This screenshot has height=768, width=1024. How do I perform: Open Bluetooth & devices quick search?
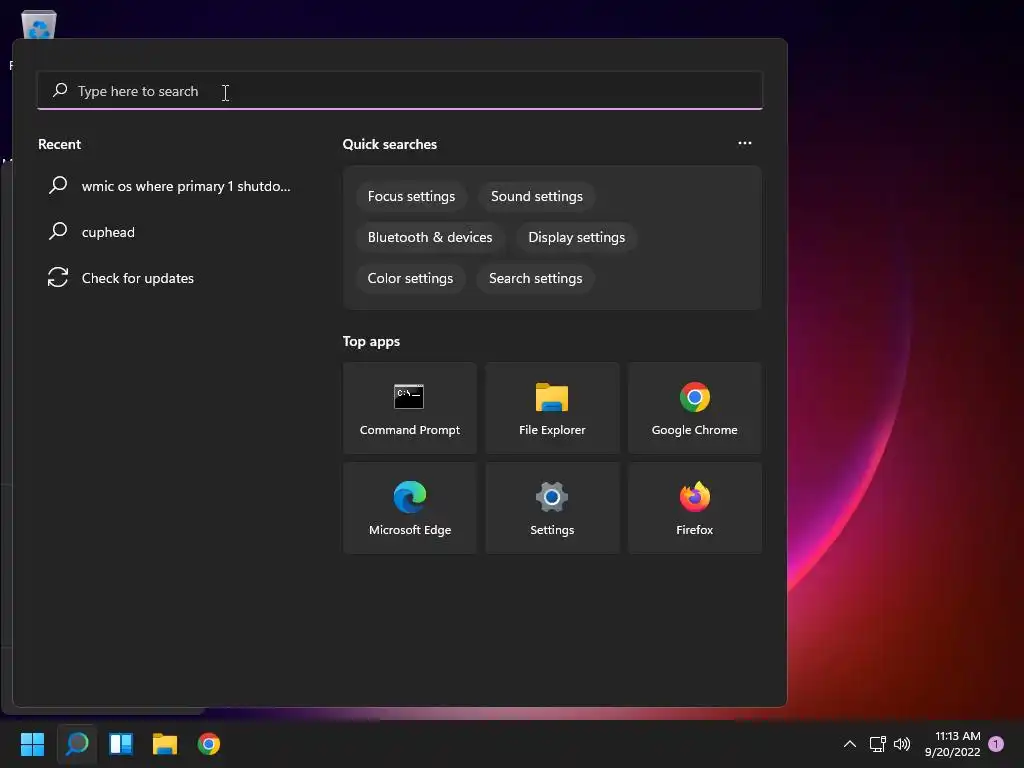point(430,237)
